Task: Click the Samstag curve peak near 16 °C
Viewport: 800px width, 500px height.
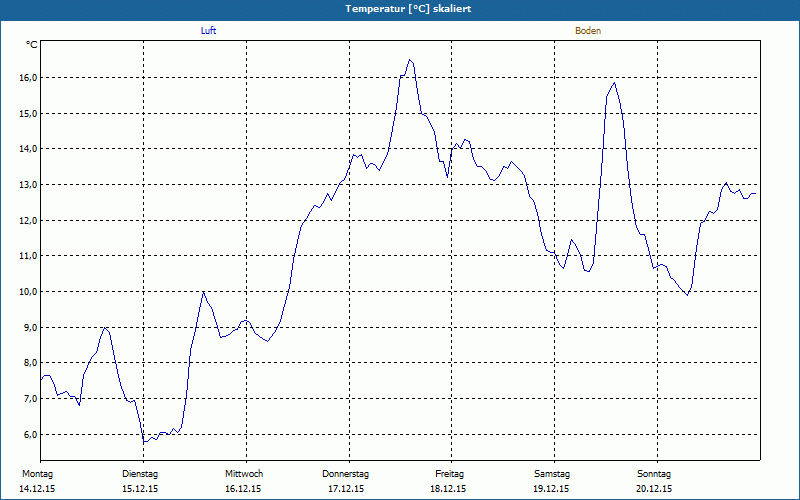Action: [615, 83]
